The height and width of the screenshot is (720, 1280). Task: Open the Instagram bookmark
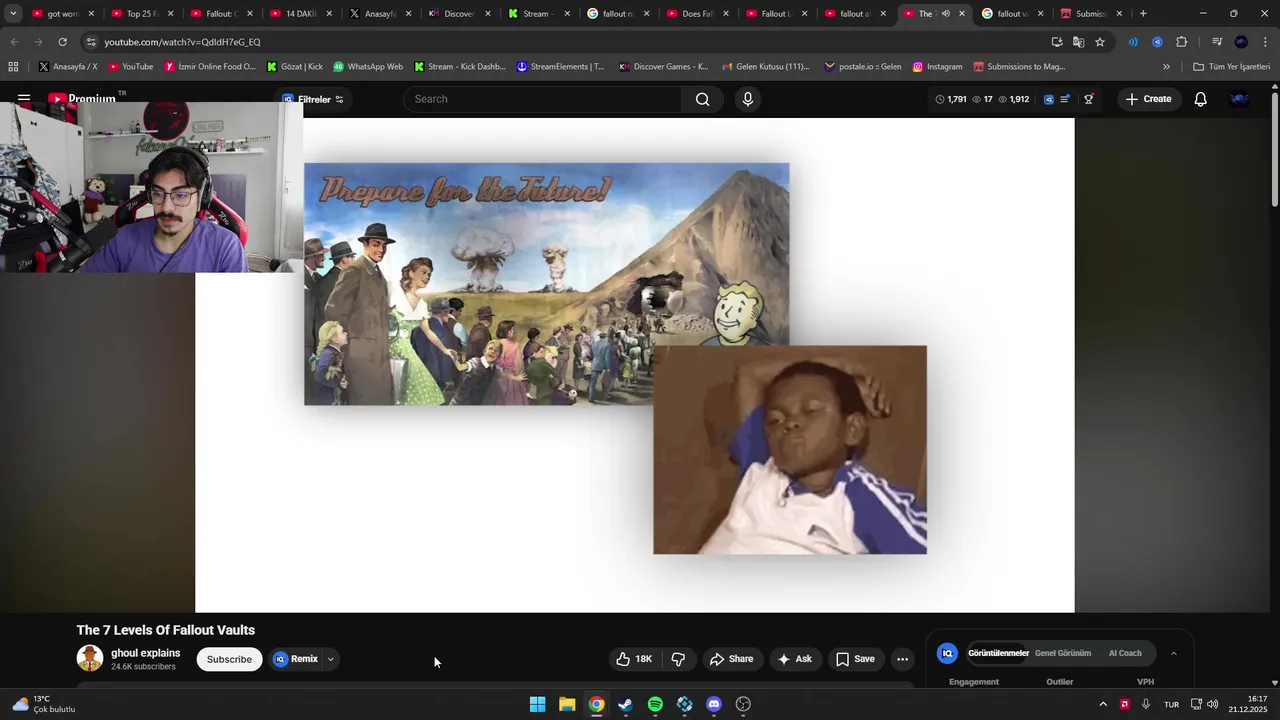pyautogui.click(x=937, y=67)
